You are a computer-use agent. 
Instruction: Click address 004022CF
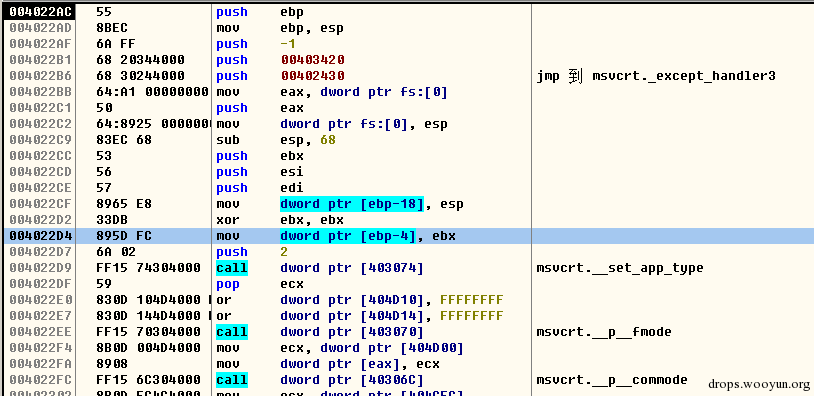[40, 204]
